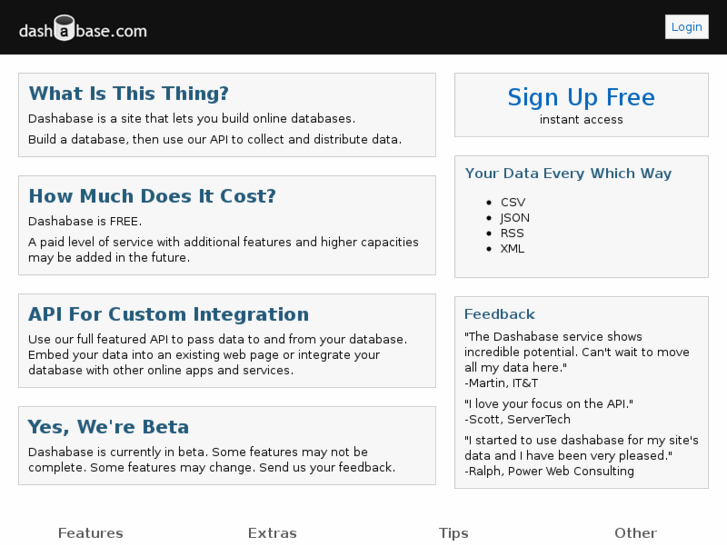727x545 pixels.
Task: Click the "-Scott, ServerTech" attribution
Action: point(517,419)
